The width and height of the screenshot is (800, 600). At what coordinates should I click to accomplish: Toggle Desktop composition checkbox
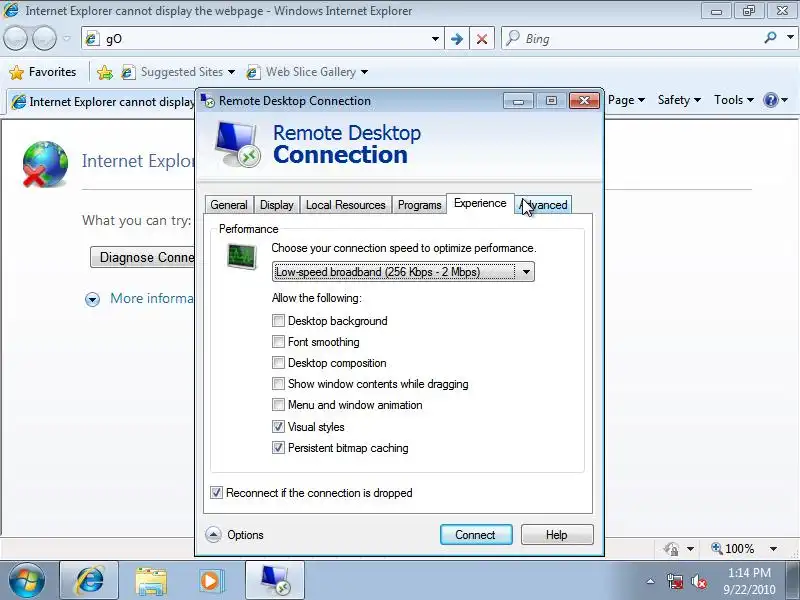278,363
